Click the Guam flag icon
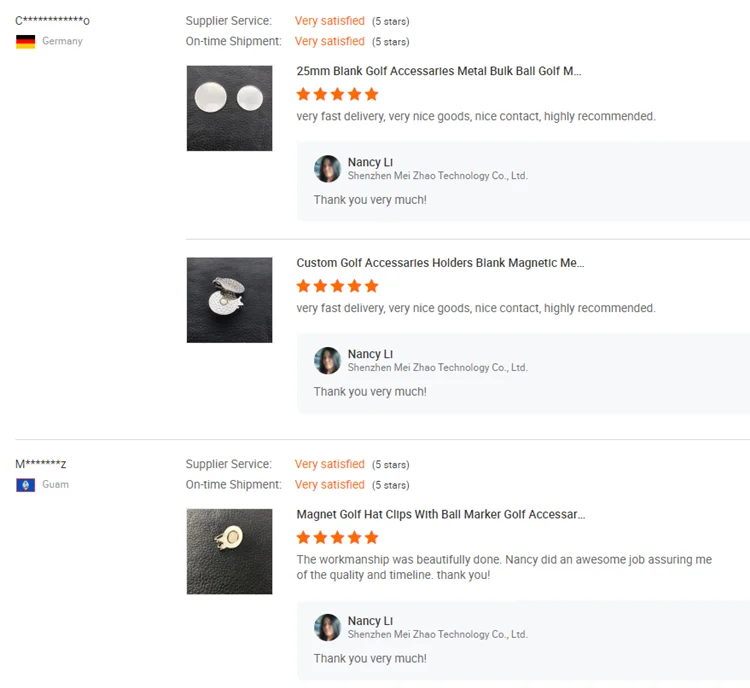This screenshot has width=750, height=688. point(25,485)
